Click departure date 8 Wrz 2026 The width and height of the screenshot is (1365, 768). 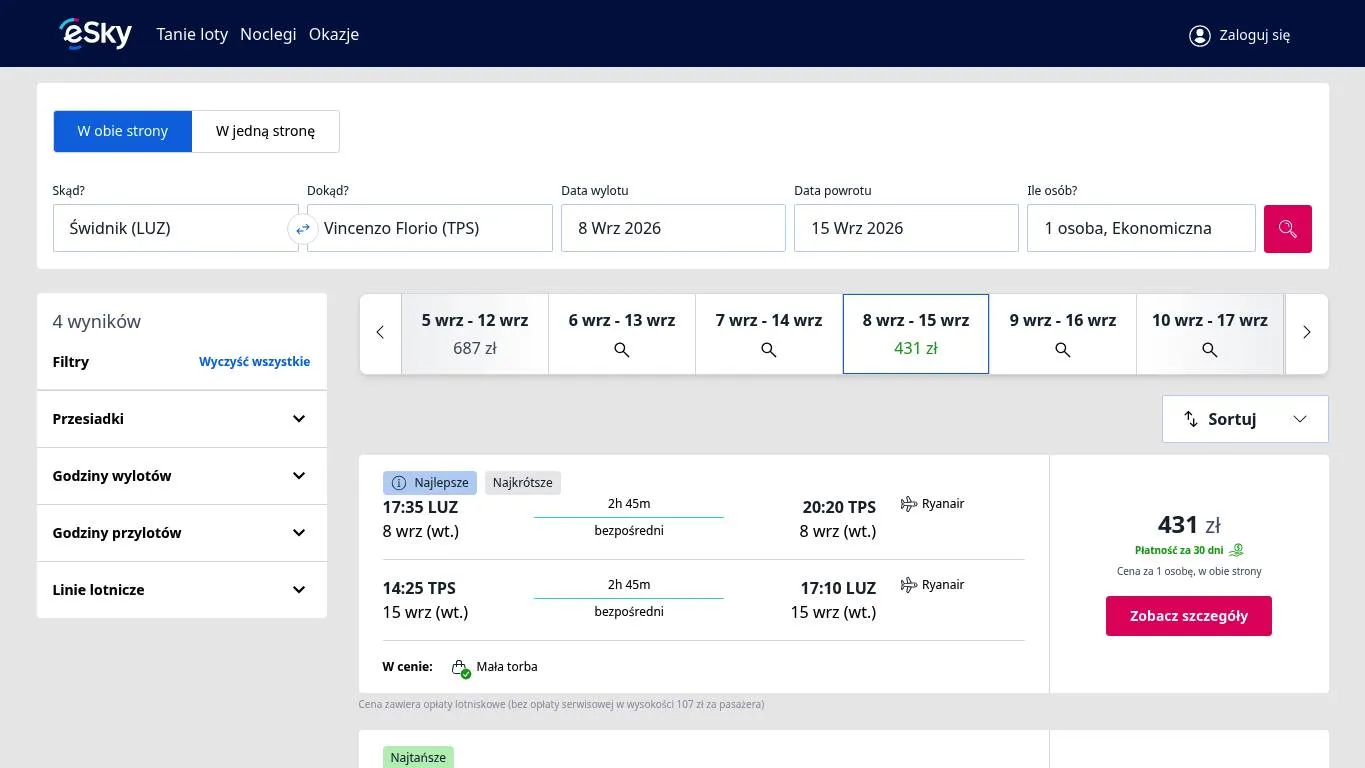coord(673,228)
